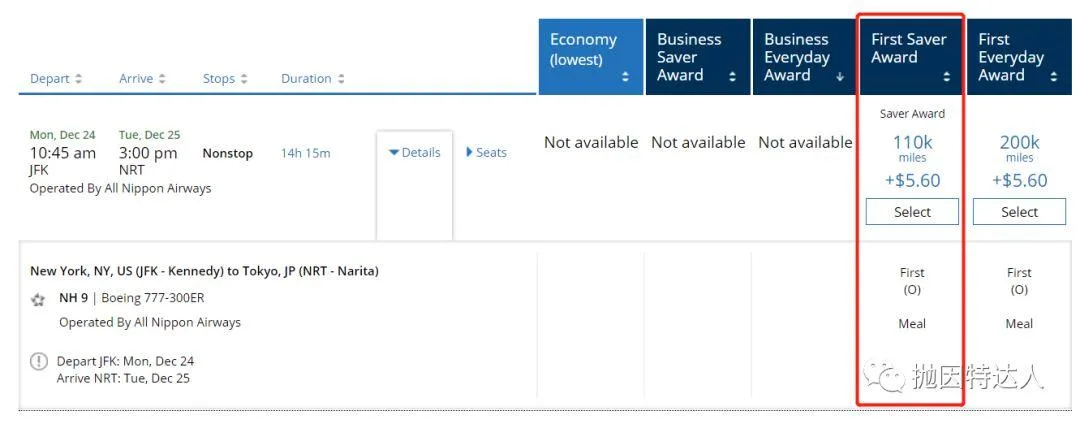Viewport: 1080px width, 424px height.
Task: Click the Duration sort arrows icon
Action: (340, 78)
